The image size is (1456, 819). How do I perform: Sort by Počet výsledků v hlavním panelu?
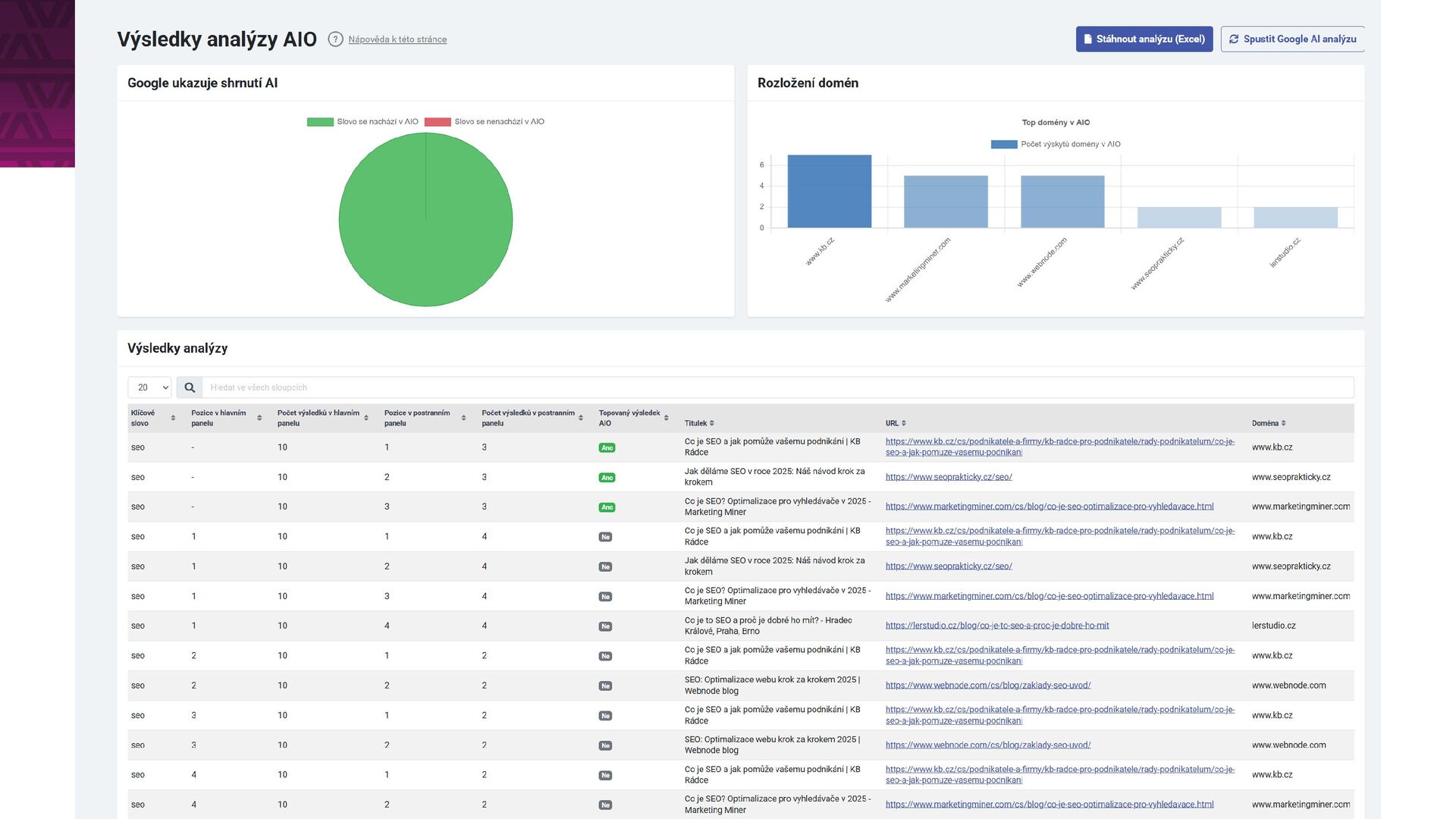[x=366, y=418]
